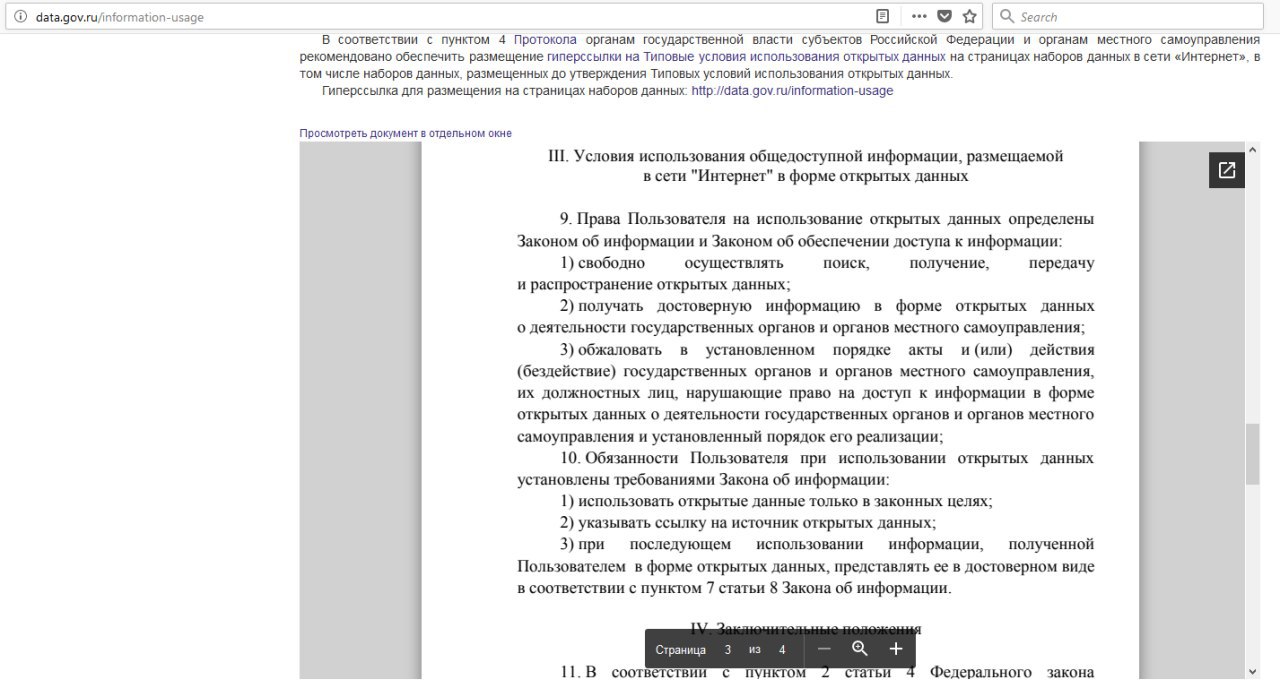Click 2) указывать ссылку на источник открытых данных
The width and height of the screenshot is (1280, 688).
(x=748, y=523)
